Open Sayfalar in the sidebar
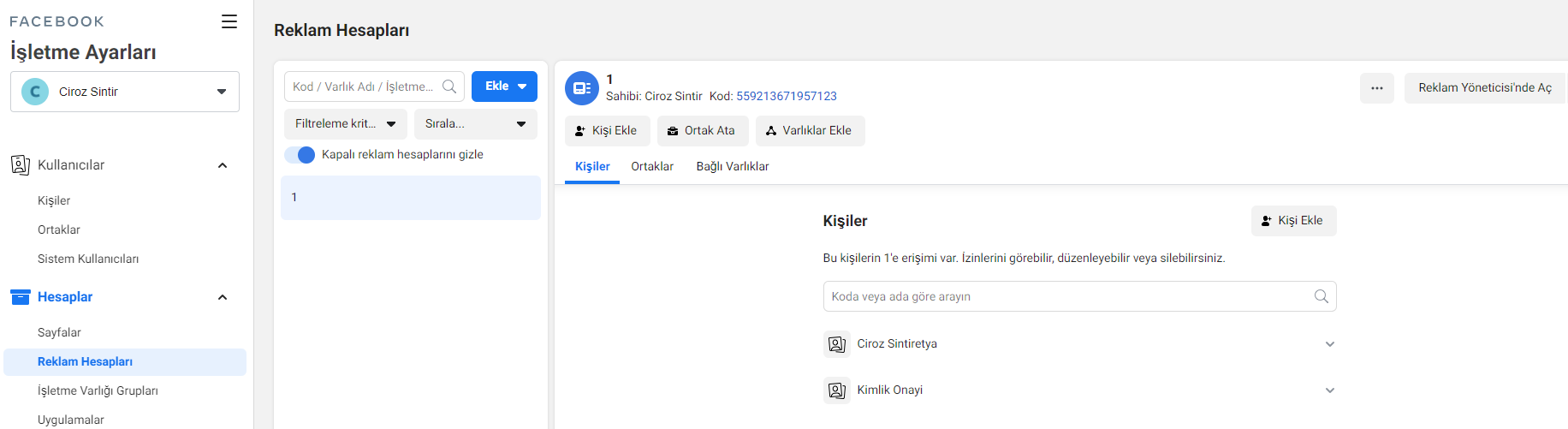 [x=59, y=332]
